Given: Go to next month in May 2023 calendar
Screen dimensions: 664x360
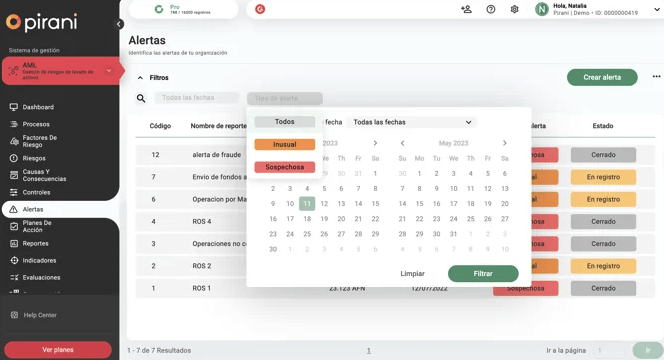Looking at the screenshot, I should [504, 143].
